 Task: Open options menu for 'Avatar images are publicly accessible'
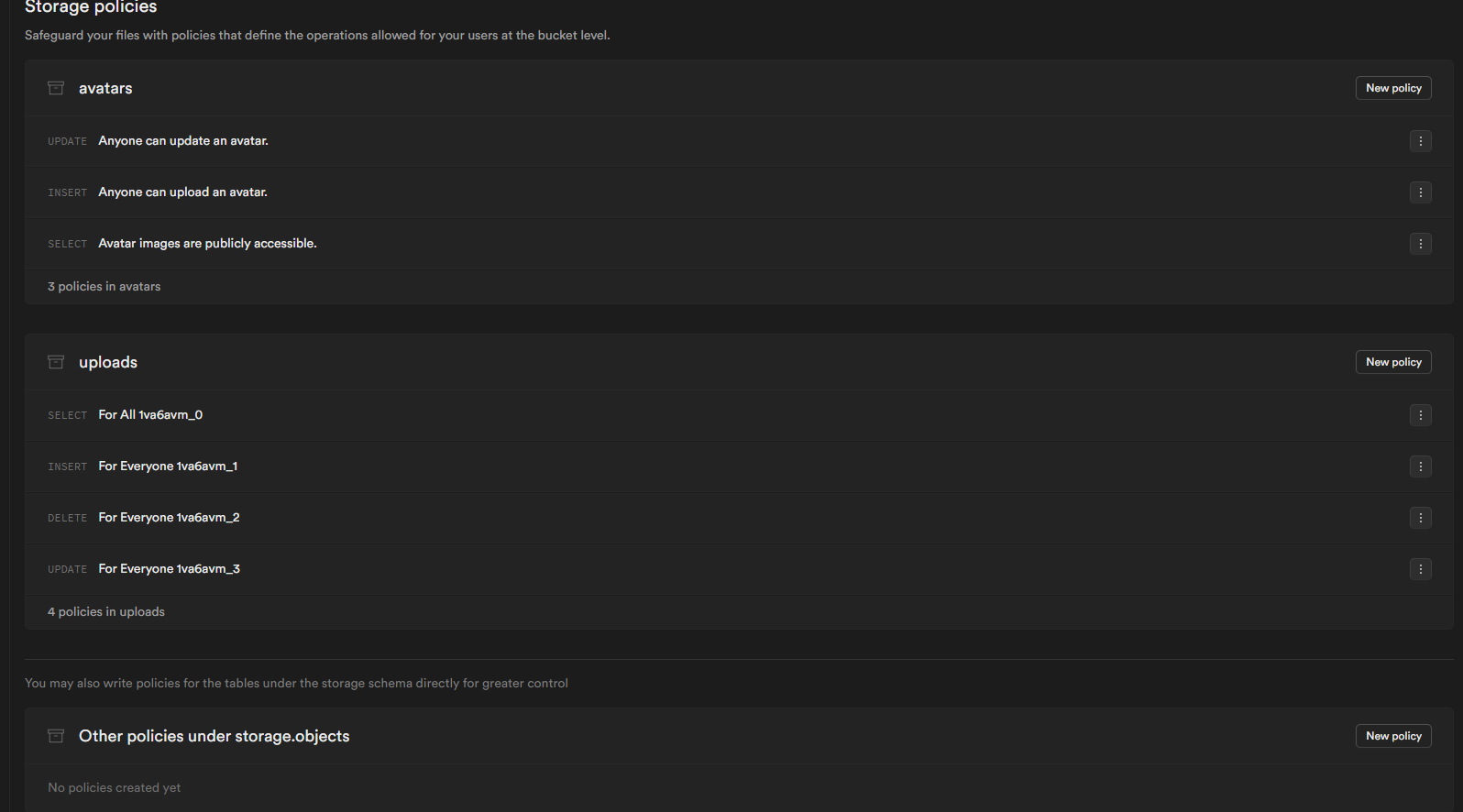coord(1420,244)
